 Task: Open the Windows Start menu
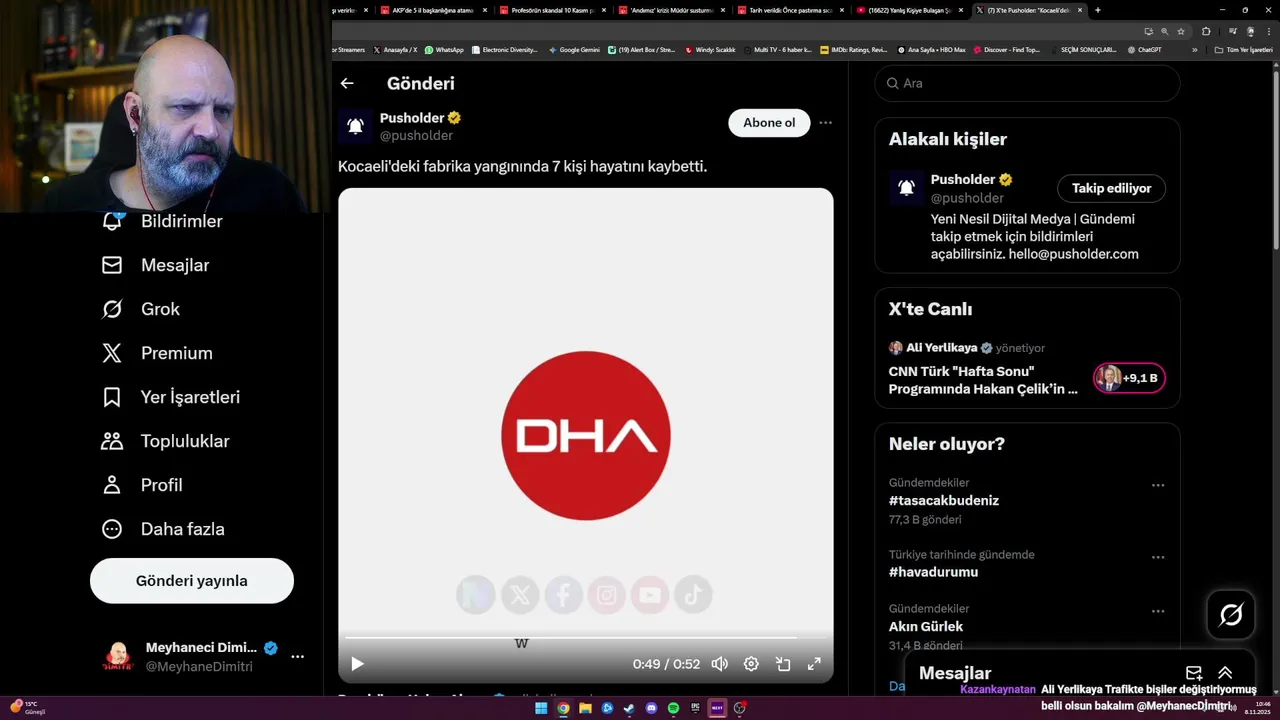click(541, 708)
